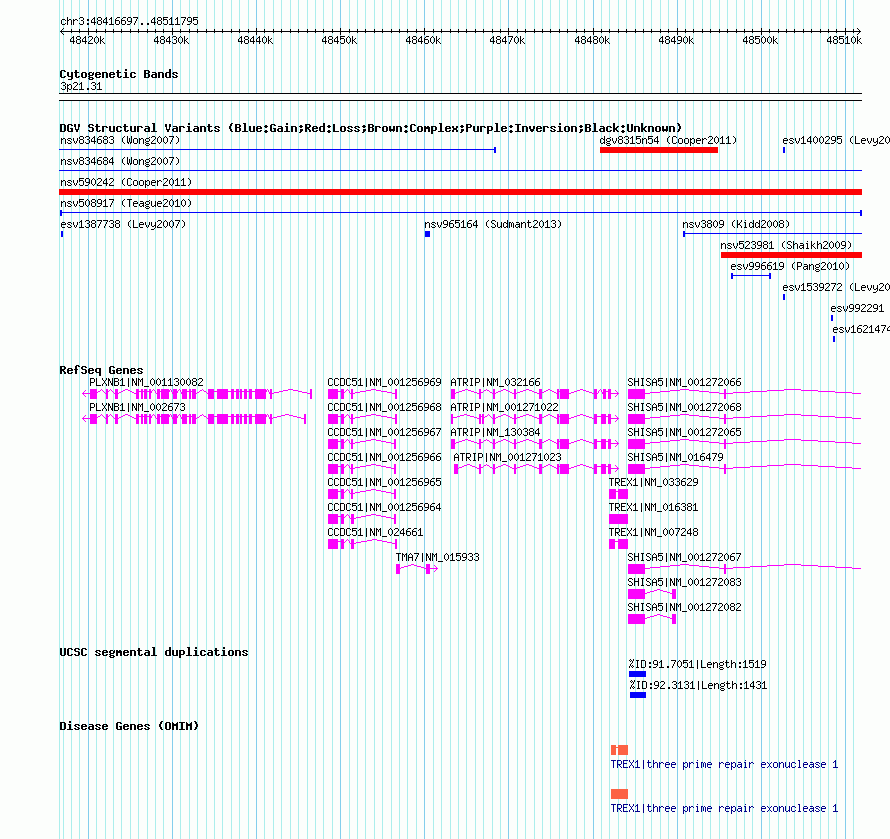Viewport: 890px width, 839px height.
Task: Click CCDC51|NM_024661 transcript label
Action: point(375,532)
